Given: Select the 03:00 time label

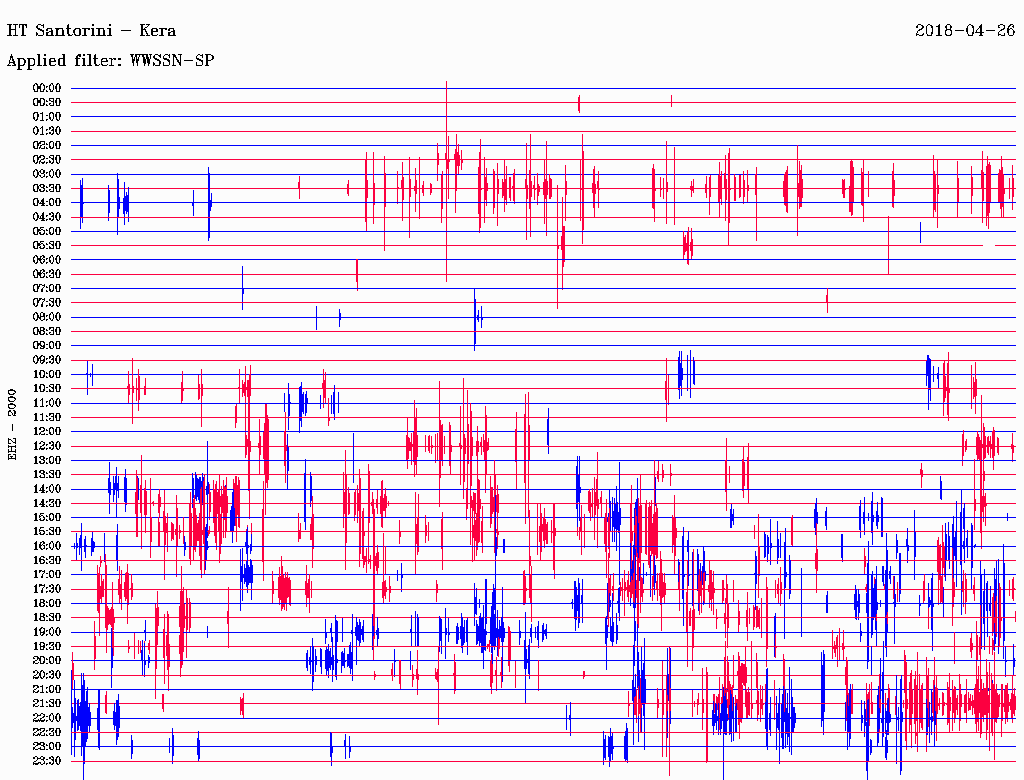Looking at the screenshot, I should [47, 174].
